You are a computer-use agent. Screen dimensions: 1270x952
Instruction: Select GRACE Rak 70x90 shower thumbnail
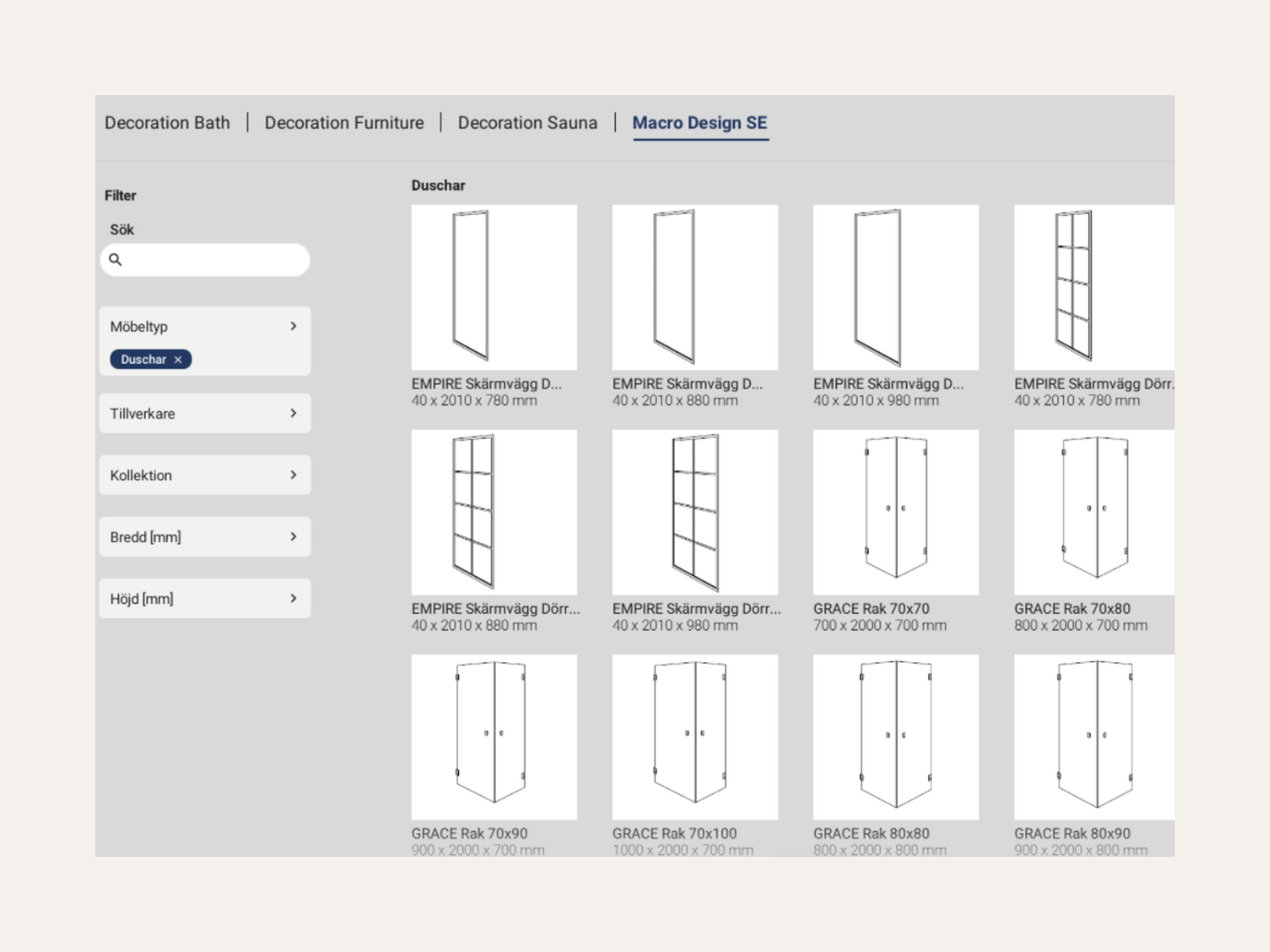[x=494, y=737]
